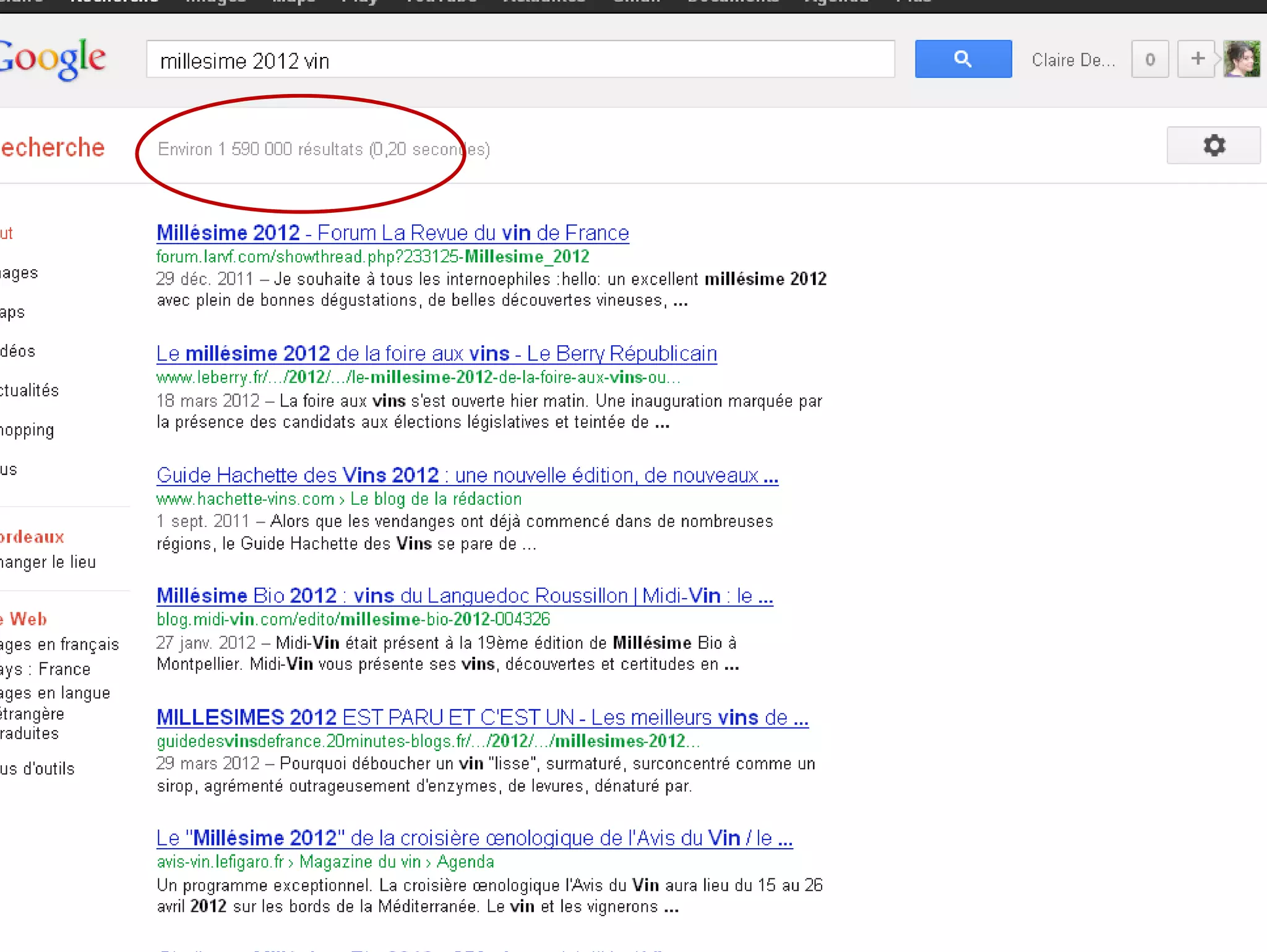Open 'Millésime Bio 2012 : vins du Languedoc Roussillon' result
This screenshot has width=1267, height=952.
click(x=465, y=595)
